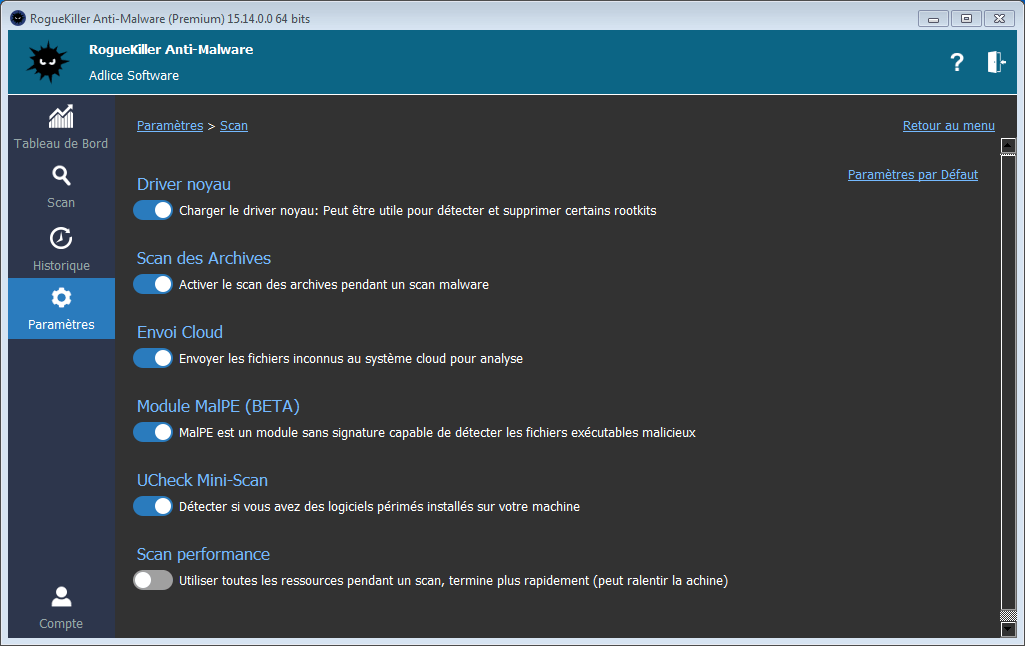Viewport: 1025px width, 646px height.
Task: Turn off the Scan des Archives switch
Action: 153,284
